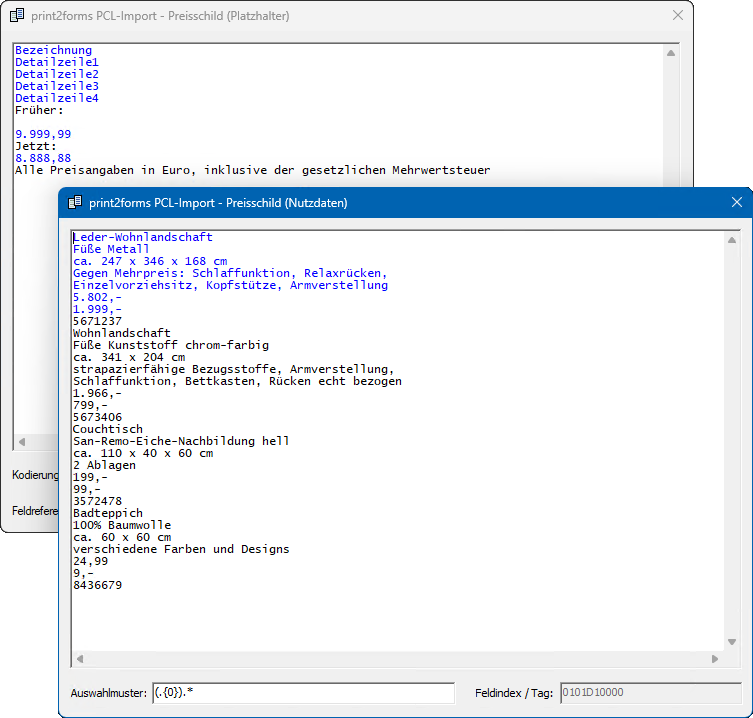
Task: Click the Badteppich line in Nutzdaten
Action: pyautogui.click(x=107, y=513)
